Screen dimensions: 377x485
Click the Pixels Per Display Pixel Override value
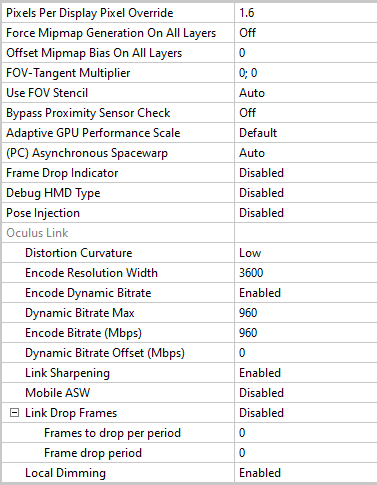[306, 13]
